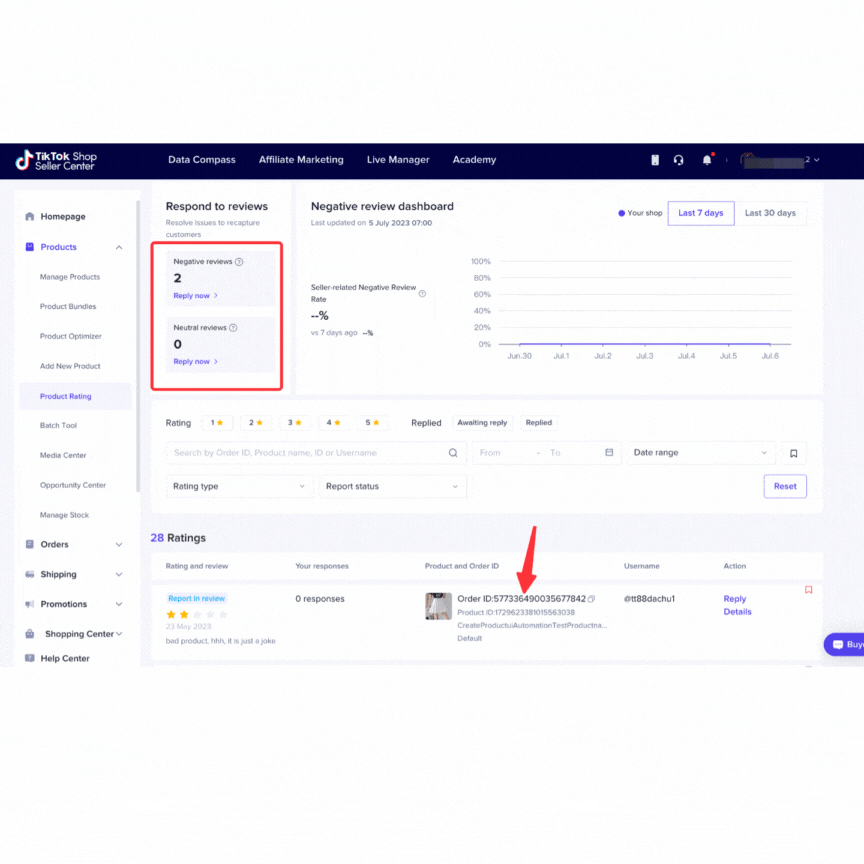This screenshot has width=864, height=864.
Task: Click the TikTok Shop Seller Center logo
Action: 56,160
